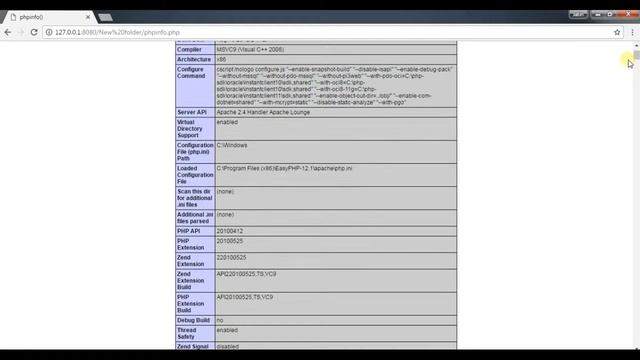Click 'enabled' value for Thread Safety
Viewport: 640px width, 360px height.
pyautogui.click(x=227, y=330)
